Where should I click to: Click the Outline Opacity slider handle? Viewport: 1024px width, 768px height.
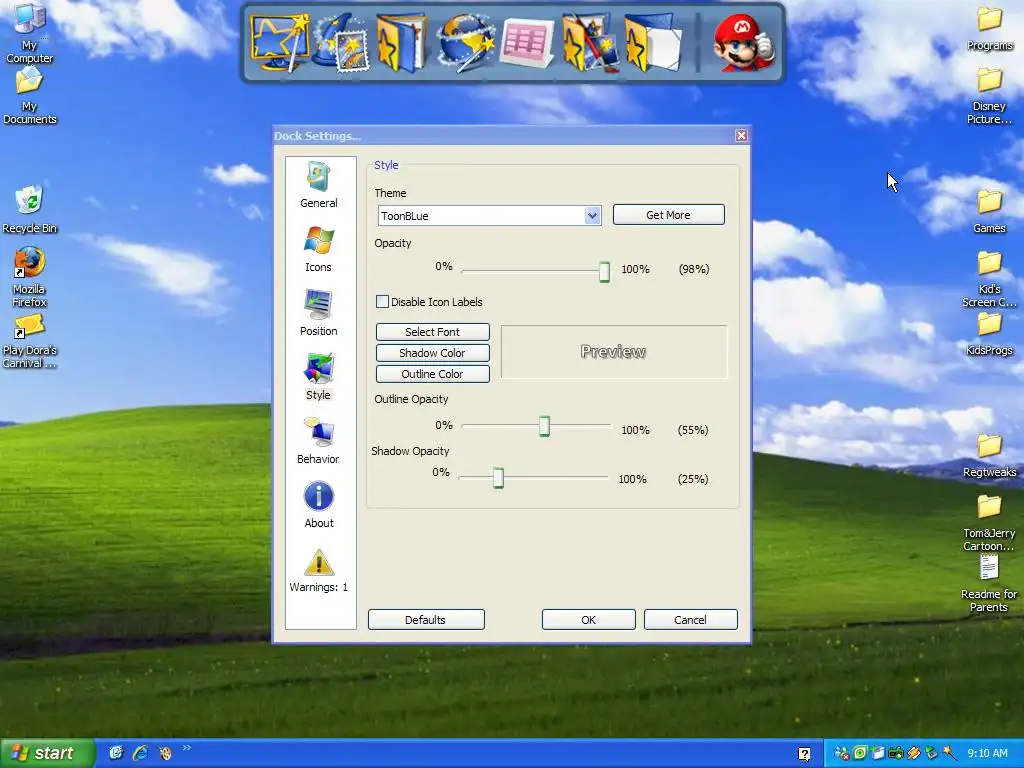[x=544, y=426]
